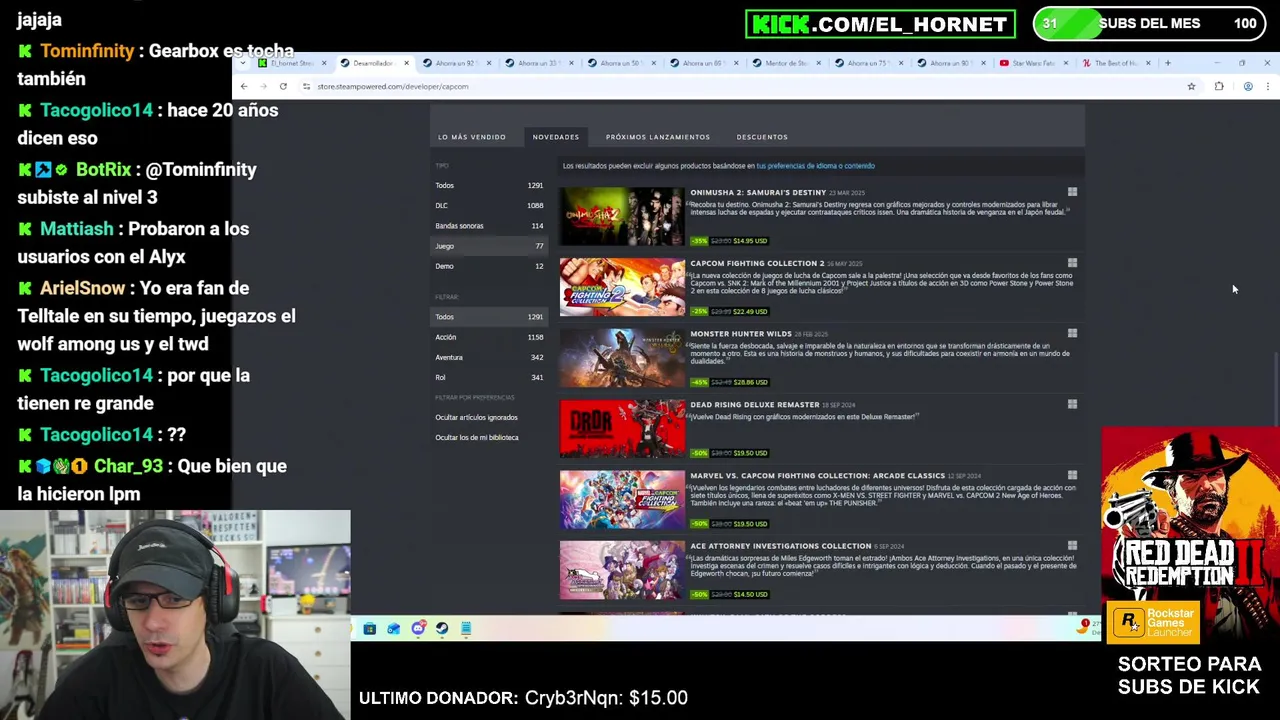The width and height of the screenshot is (1280, 720).
Task: Open the browser three-dot menu
Action: click(1268, 87)
